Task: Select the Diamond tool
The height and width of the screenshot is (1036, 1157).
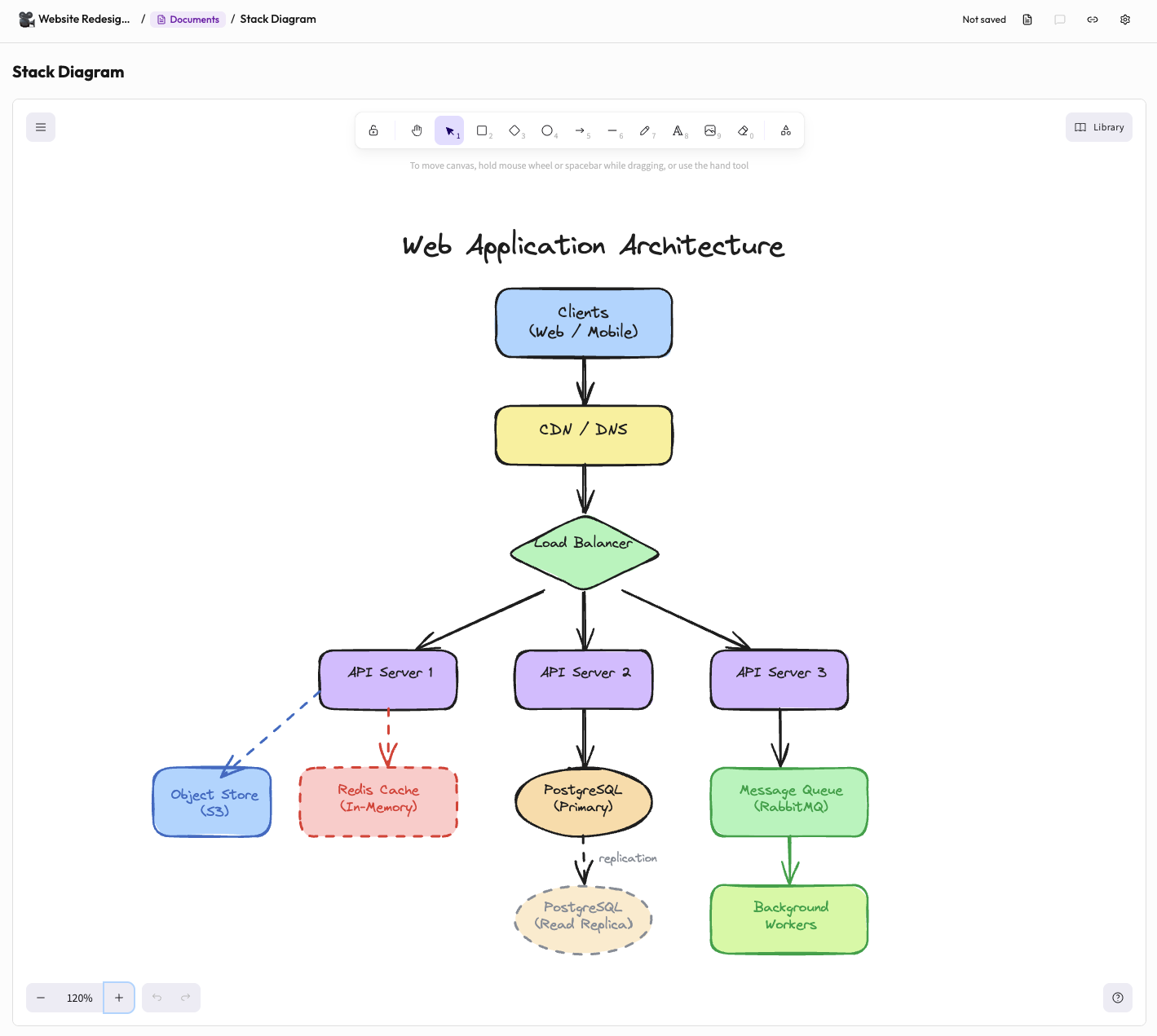Action: point(515,130)
